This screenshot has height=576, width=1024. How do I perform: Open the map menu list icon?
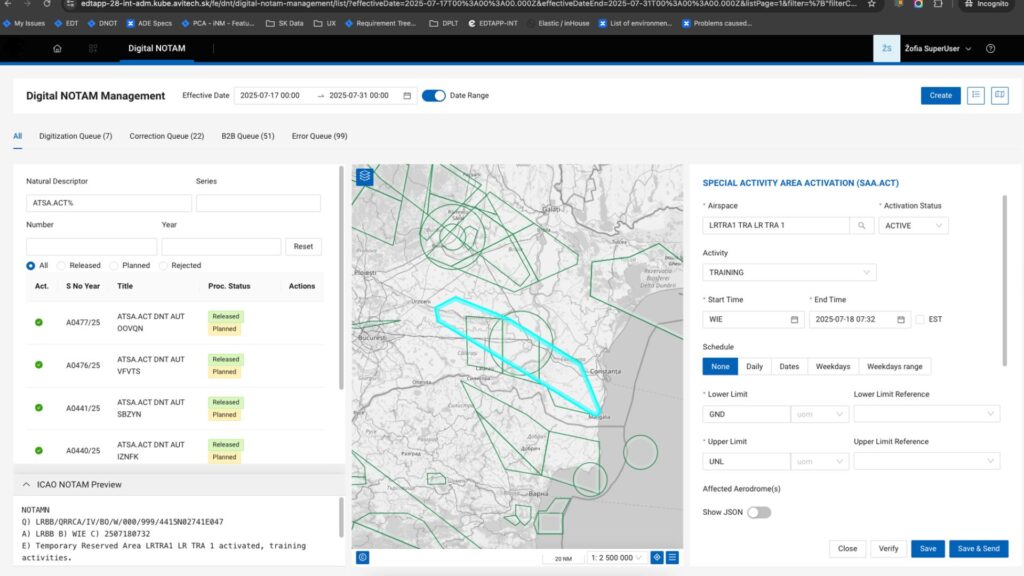[x=673, y=557]
